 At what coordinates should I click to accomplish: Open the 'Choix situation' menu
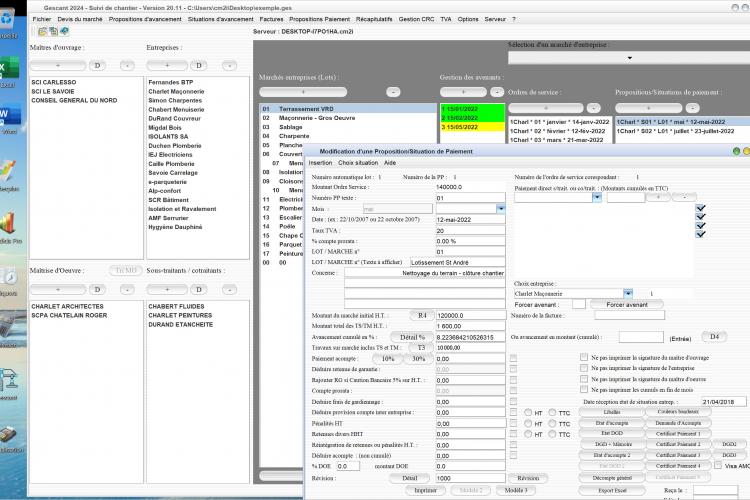click(358, 163)
